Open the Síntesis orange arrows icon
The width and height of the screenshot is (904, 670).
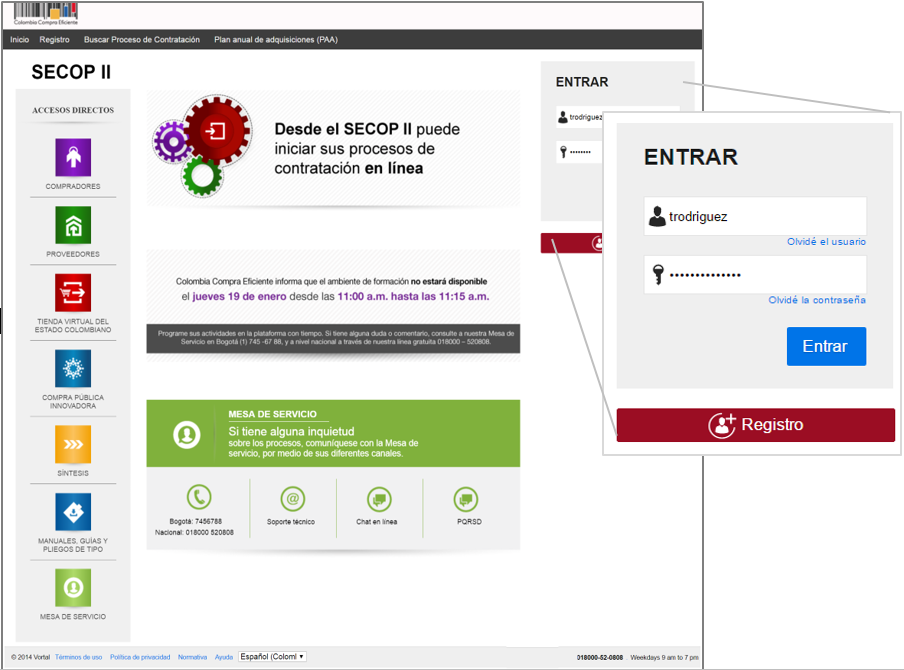click(x=73, y=444)
